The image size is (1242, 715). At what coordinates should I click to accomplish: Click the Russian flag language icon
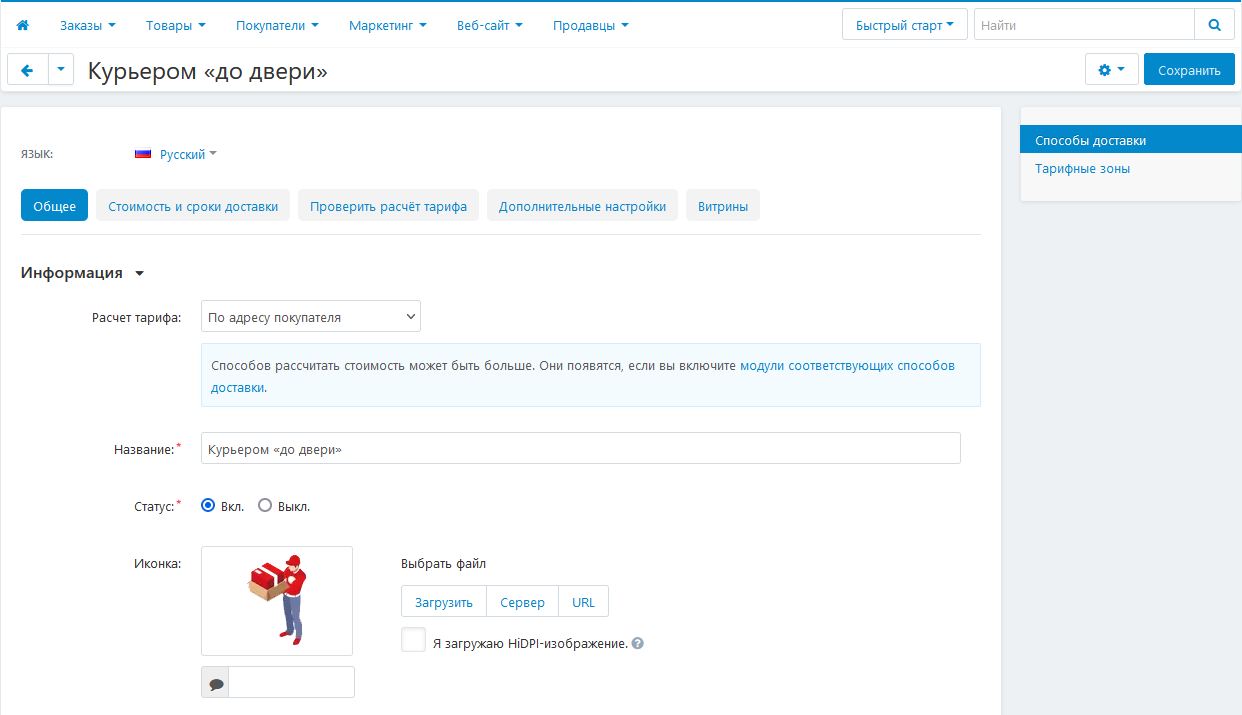coord(143,154)
